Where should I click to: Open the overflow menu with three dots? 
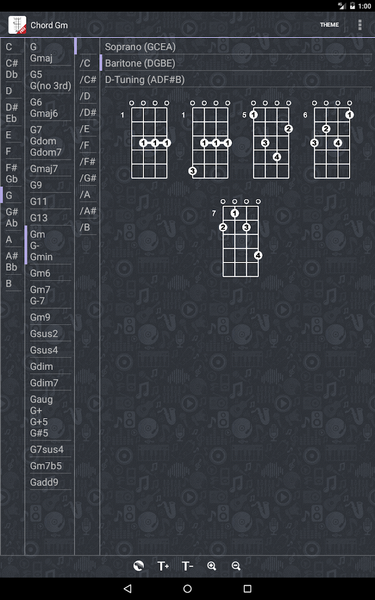tap(359, 25)
